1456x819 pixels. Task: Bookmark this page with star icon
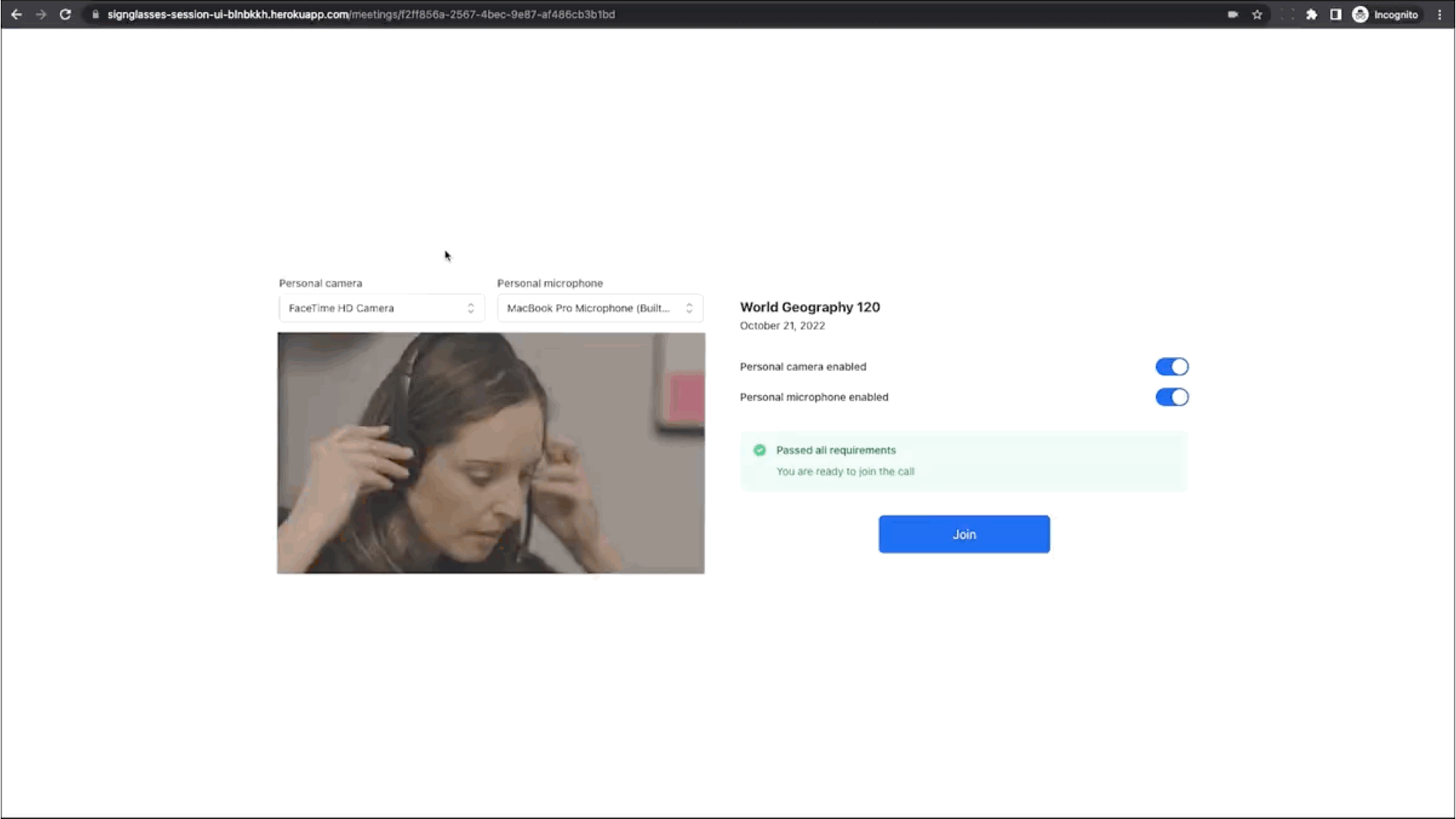pyautogui.click(x=1257, y=14)
